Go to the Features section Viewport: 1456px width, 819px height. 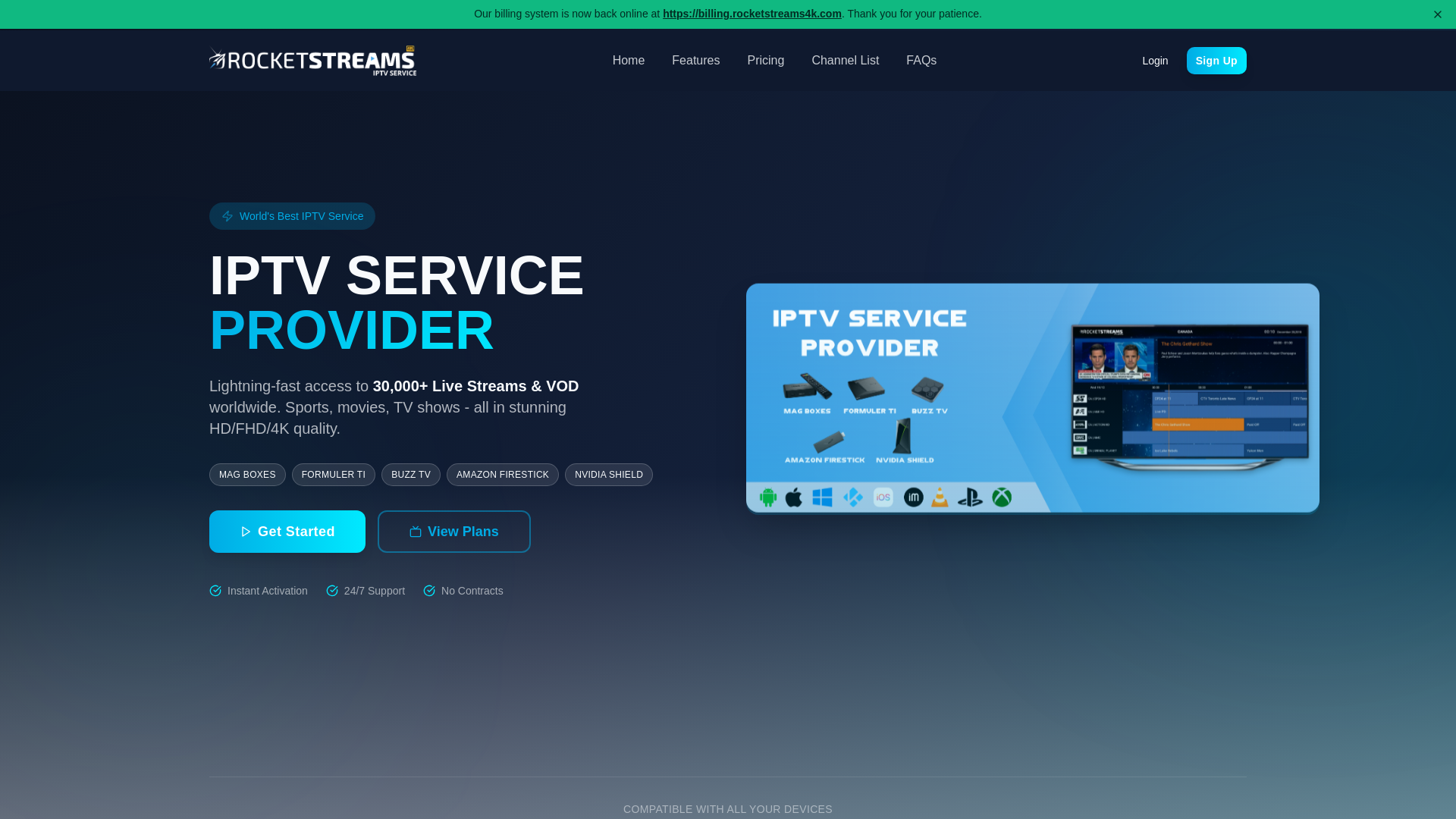point(695,61)
